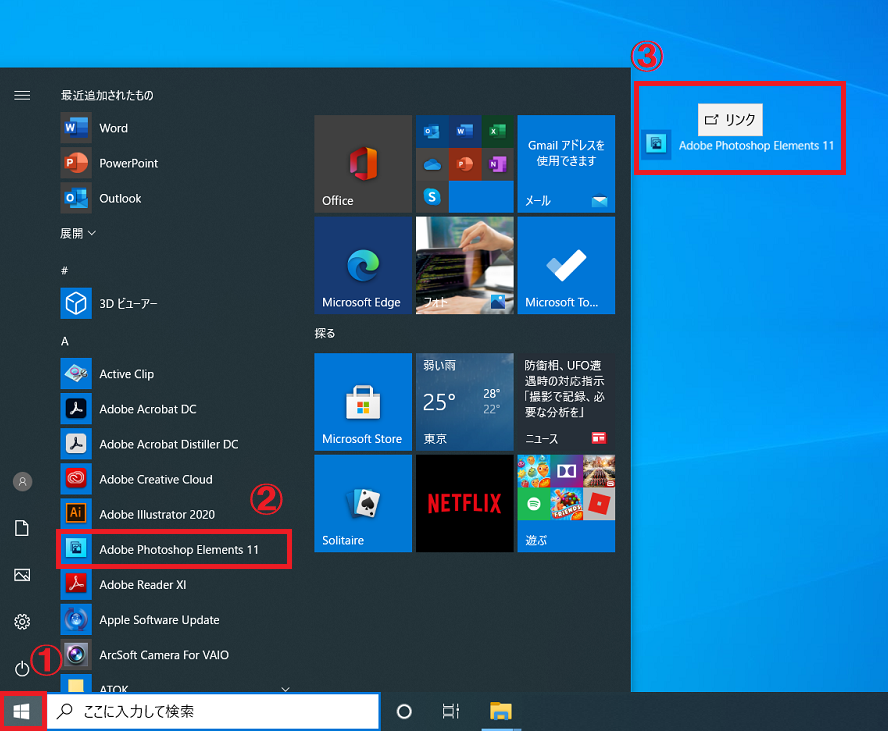Open the フォト photos tile
This screenshot has height=731, width=888.
(x=464, y=265)
